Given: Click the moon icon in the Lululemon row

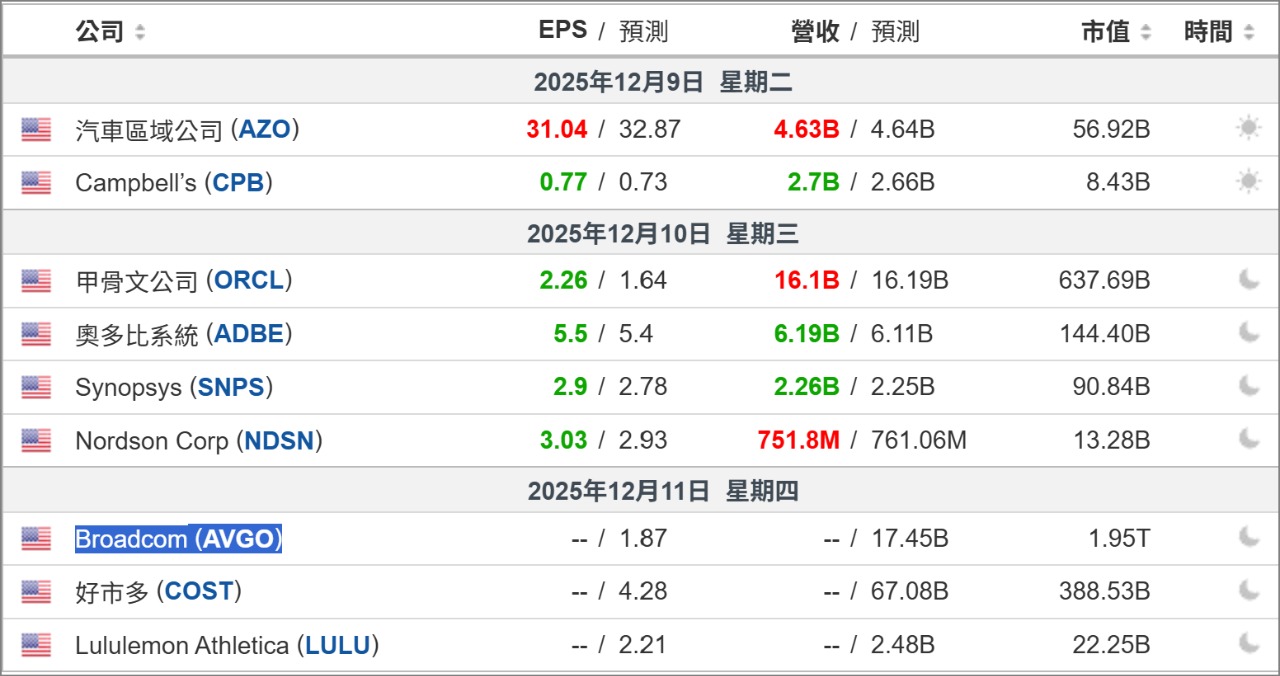Looking at the screenshot, I should (x=1248, y=645).
